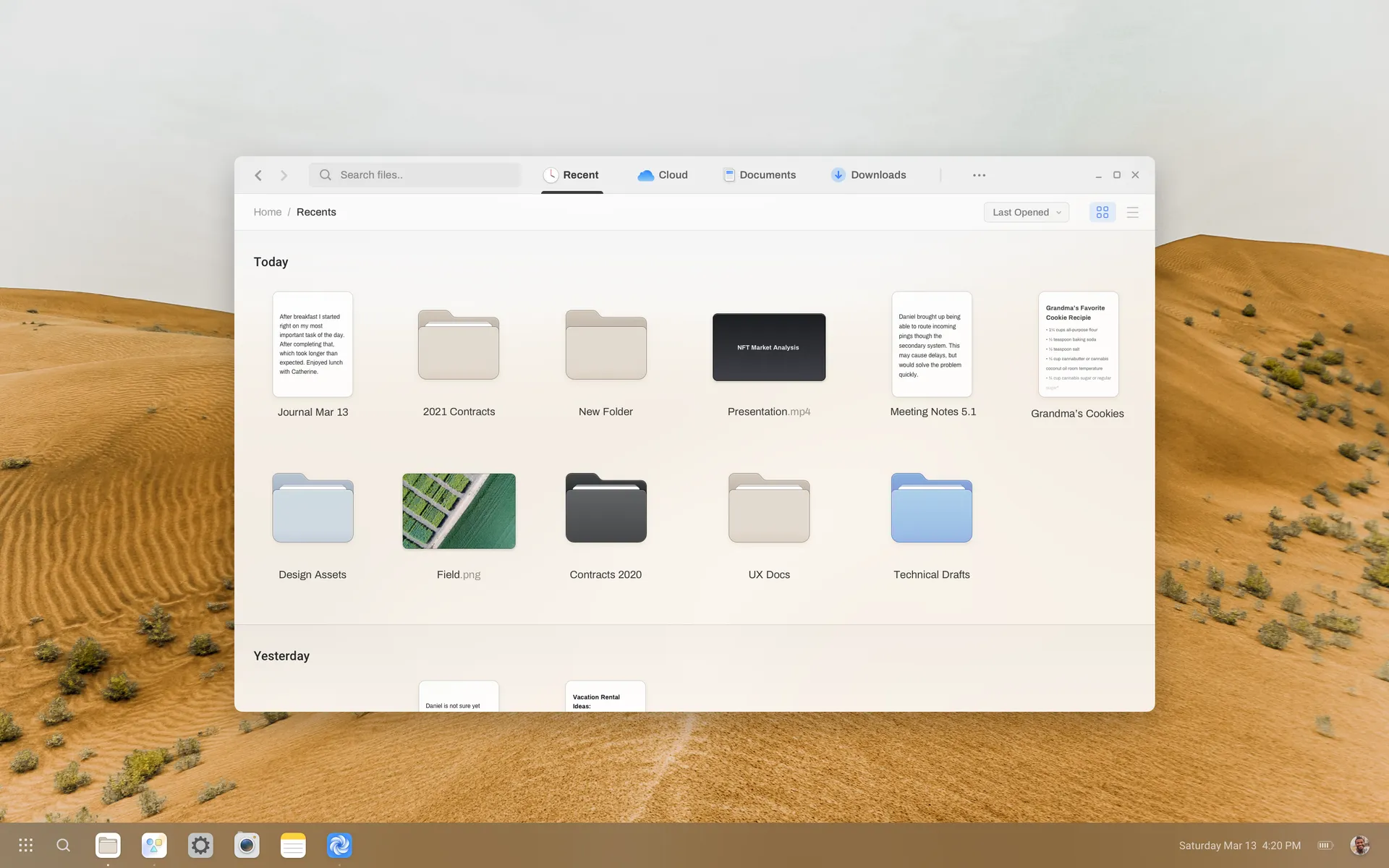Viewport: 1389px width, 868px height.
Task: Open the Meeting Notes 5.1 document
Action: click(x=932, y=344)
